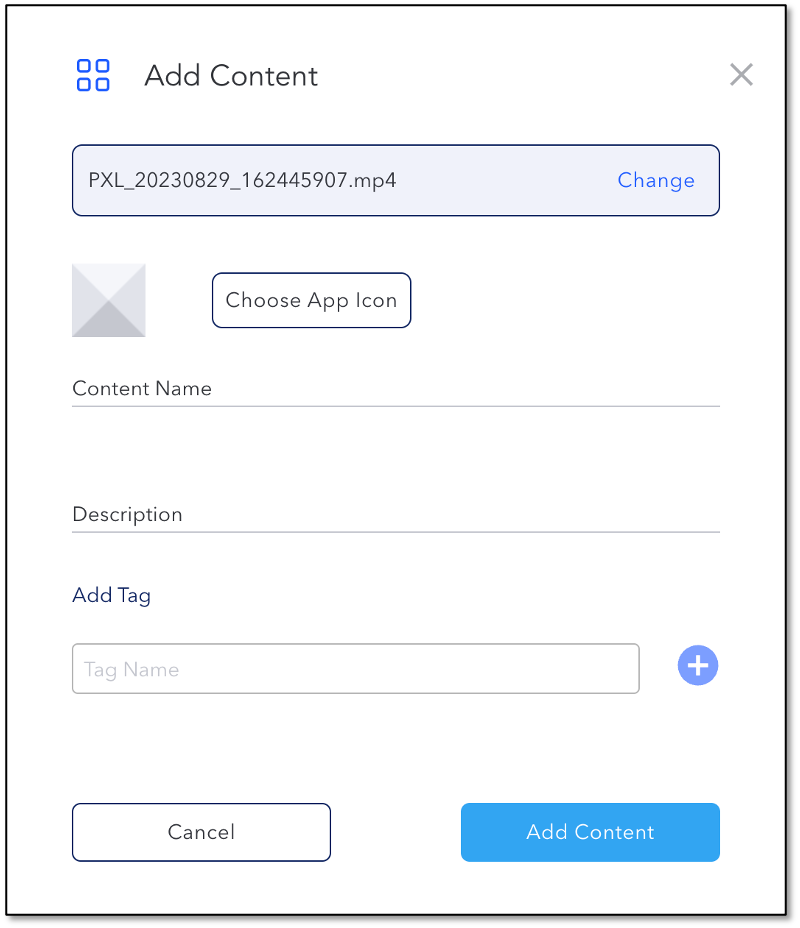The width and height of the screenshot is (800, 928).
Task: Click the Add Content dialog heading text
Action: pos(231,76)
